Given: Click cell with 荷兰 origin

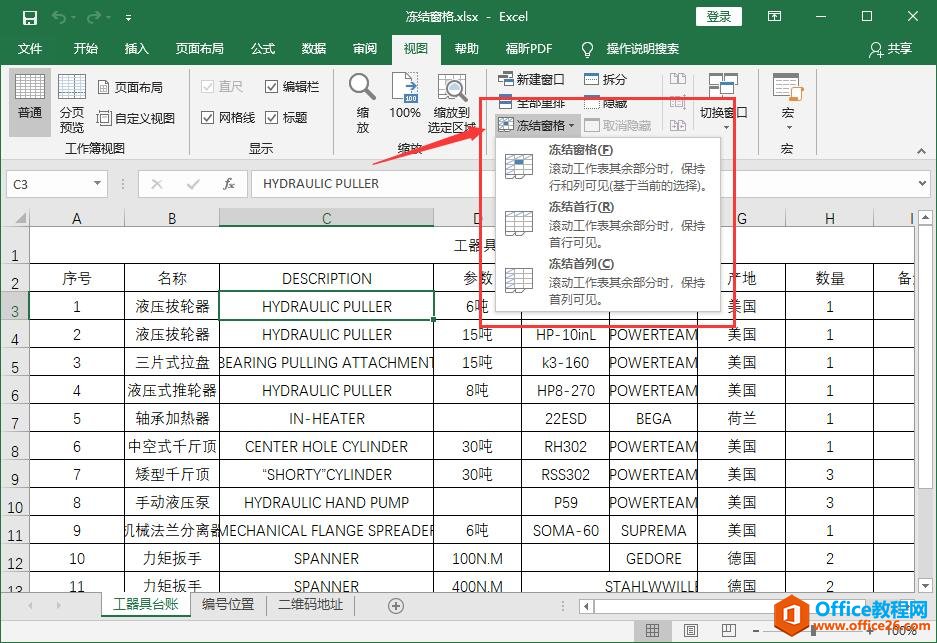Looking at the screenshot, I should pyautogui.click(x=742, y=418).
